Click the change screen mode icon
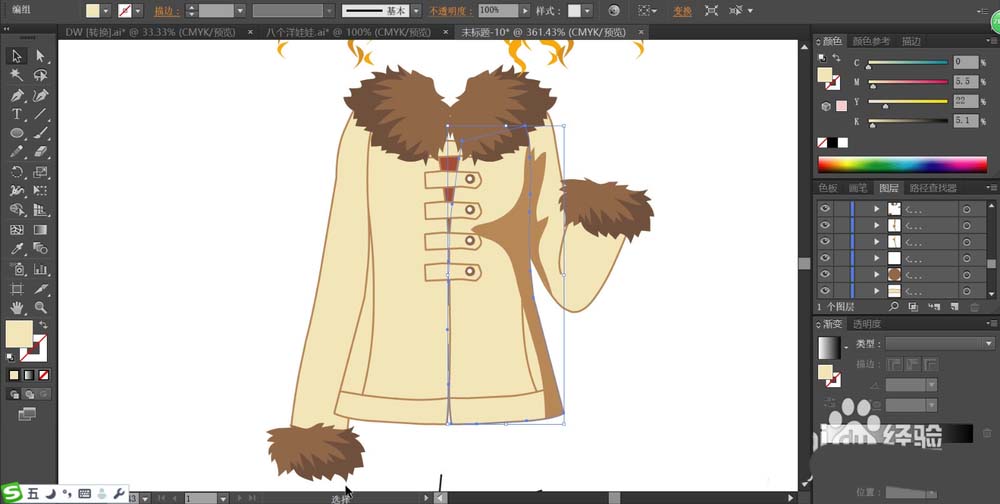The height and width of the screenshot is (504, 1000). click(x=27, y=415)
